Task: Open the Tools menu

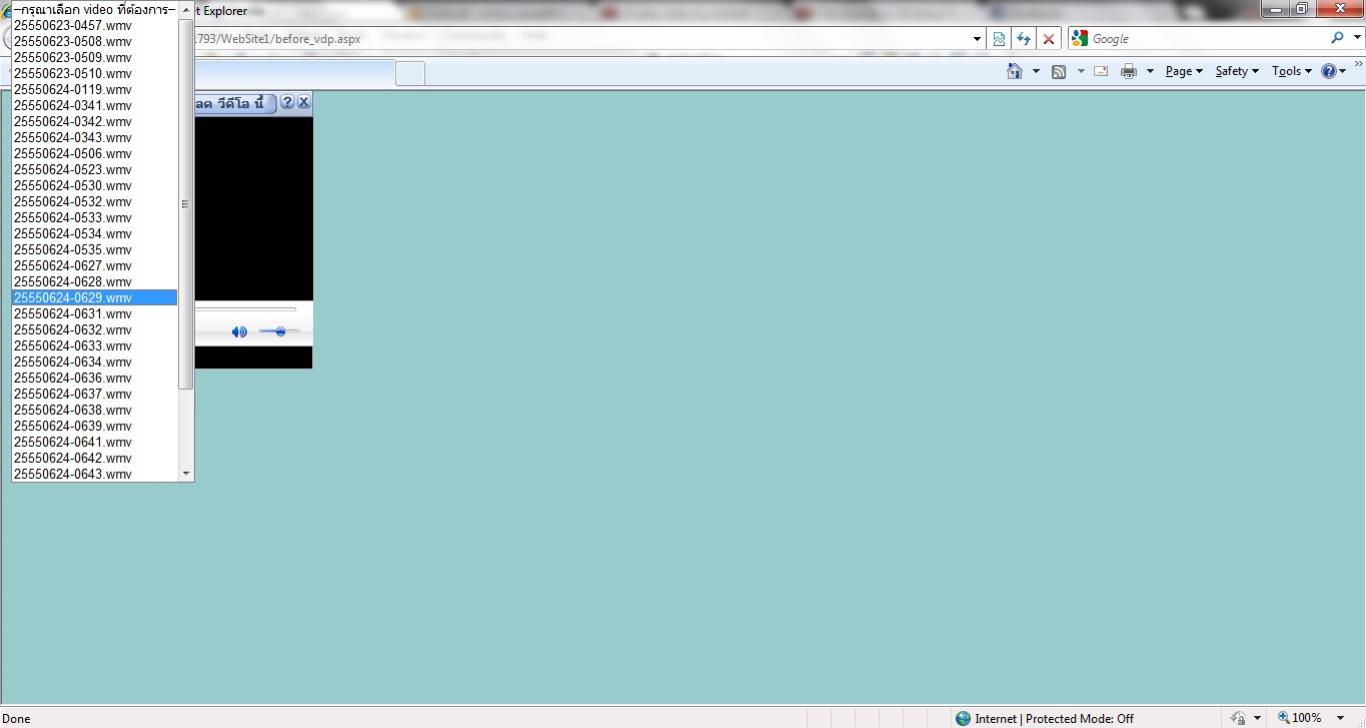Action: (x=1291, y=71)
